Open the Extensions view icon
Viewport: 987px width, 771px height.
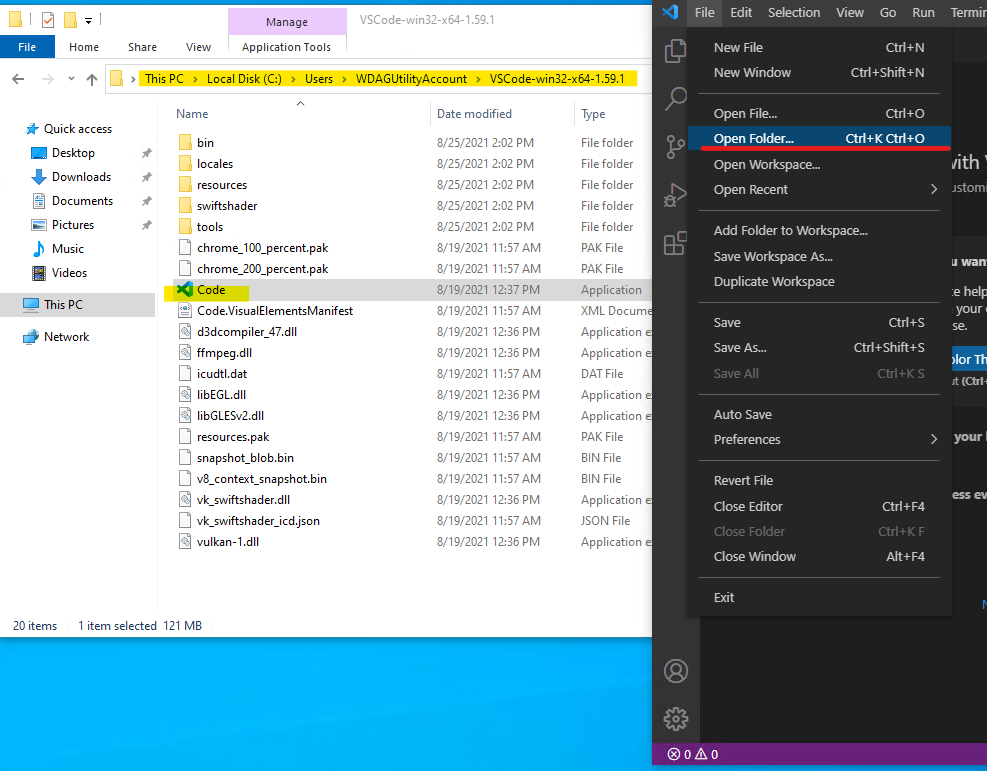point(675,243)
